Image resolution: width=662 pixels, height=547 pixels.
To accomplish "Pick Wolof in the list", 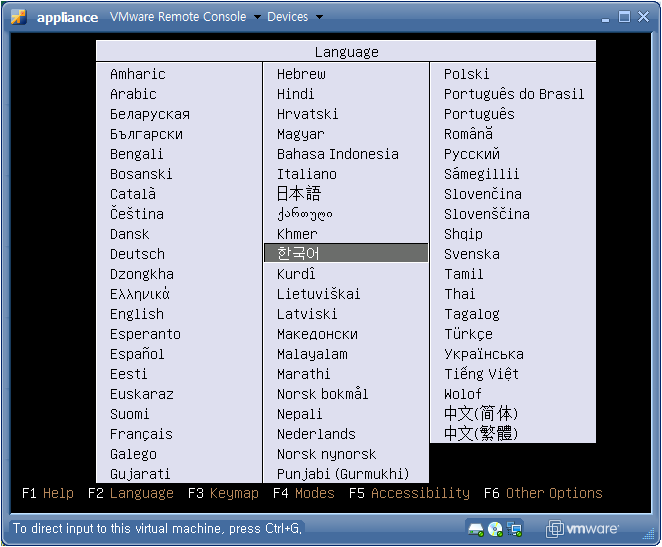I will point(462,394).
